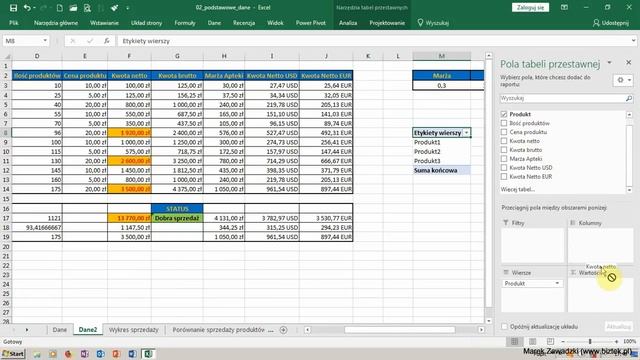The image size is (640, 360).
Task: Click the zoom out minus icon
Action: click(563, 341)
